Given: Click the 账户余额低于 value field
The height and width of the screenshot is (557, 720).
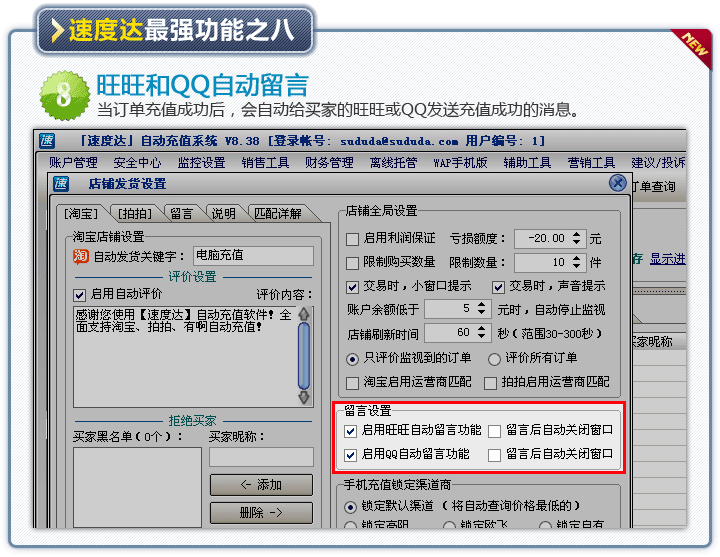Looking at the screenshot, I should tap(450, 309).
